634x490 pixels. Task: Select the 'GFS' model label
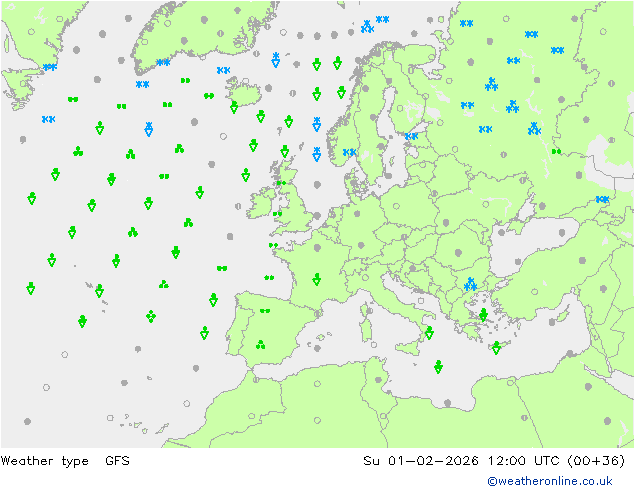click(x=117, y=460)
